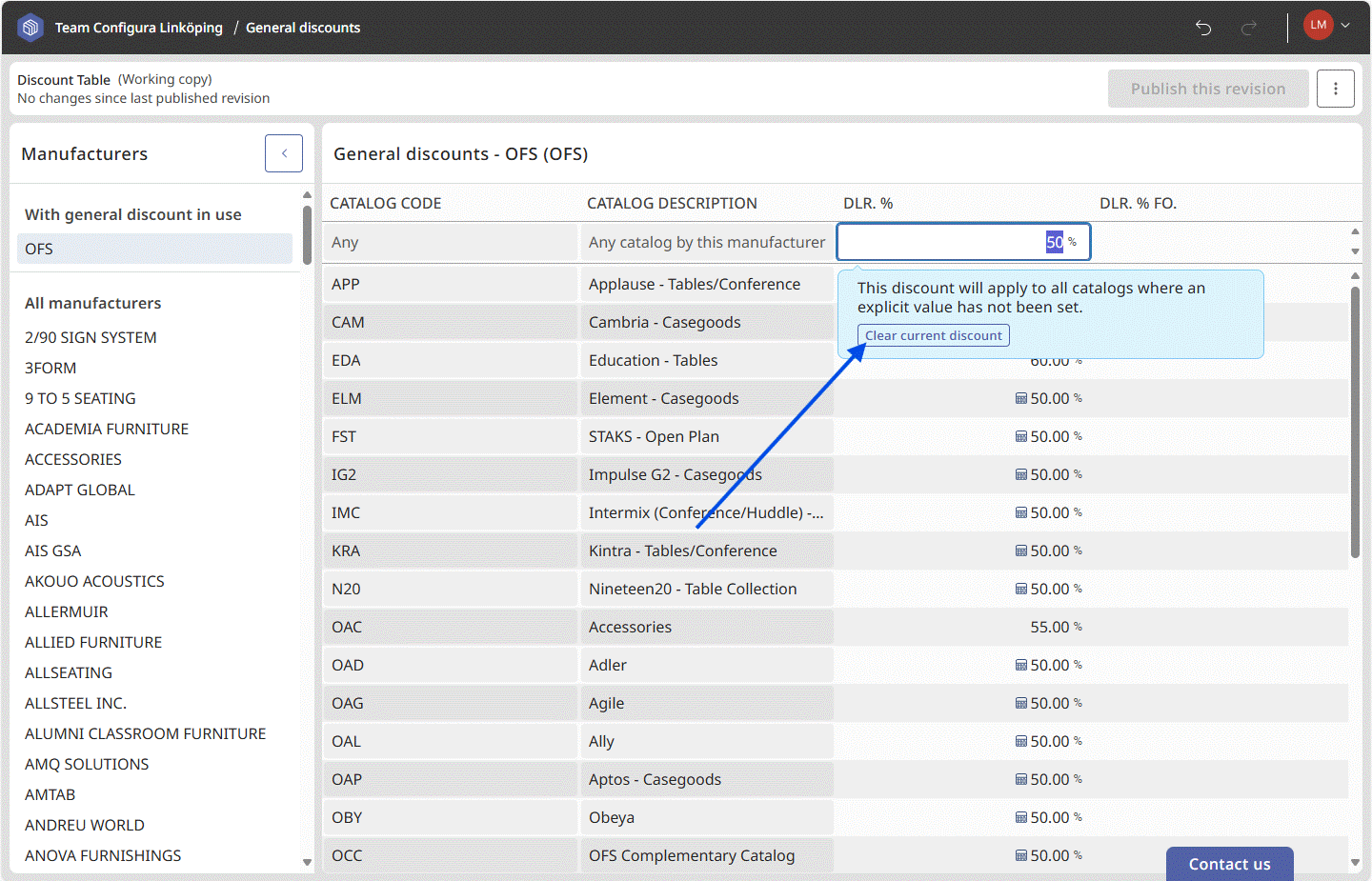
Task: Click the Publish this revision button
Action: click(1208, 89)
